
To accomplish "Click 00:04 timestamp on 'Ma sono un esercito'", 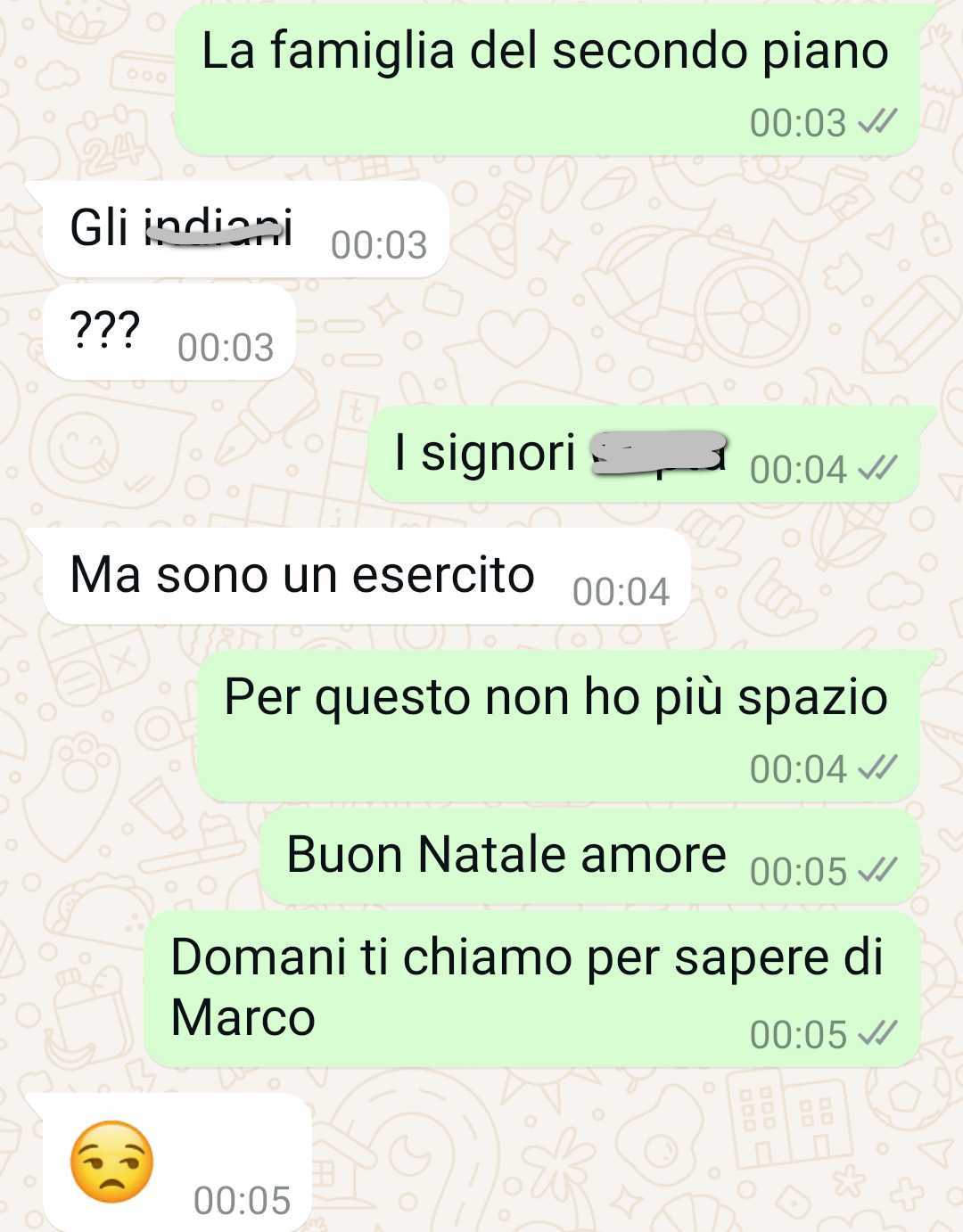I will [621, 592].
